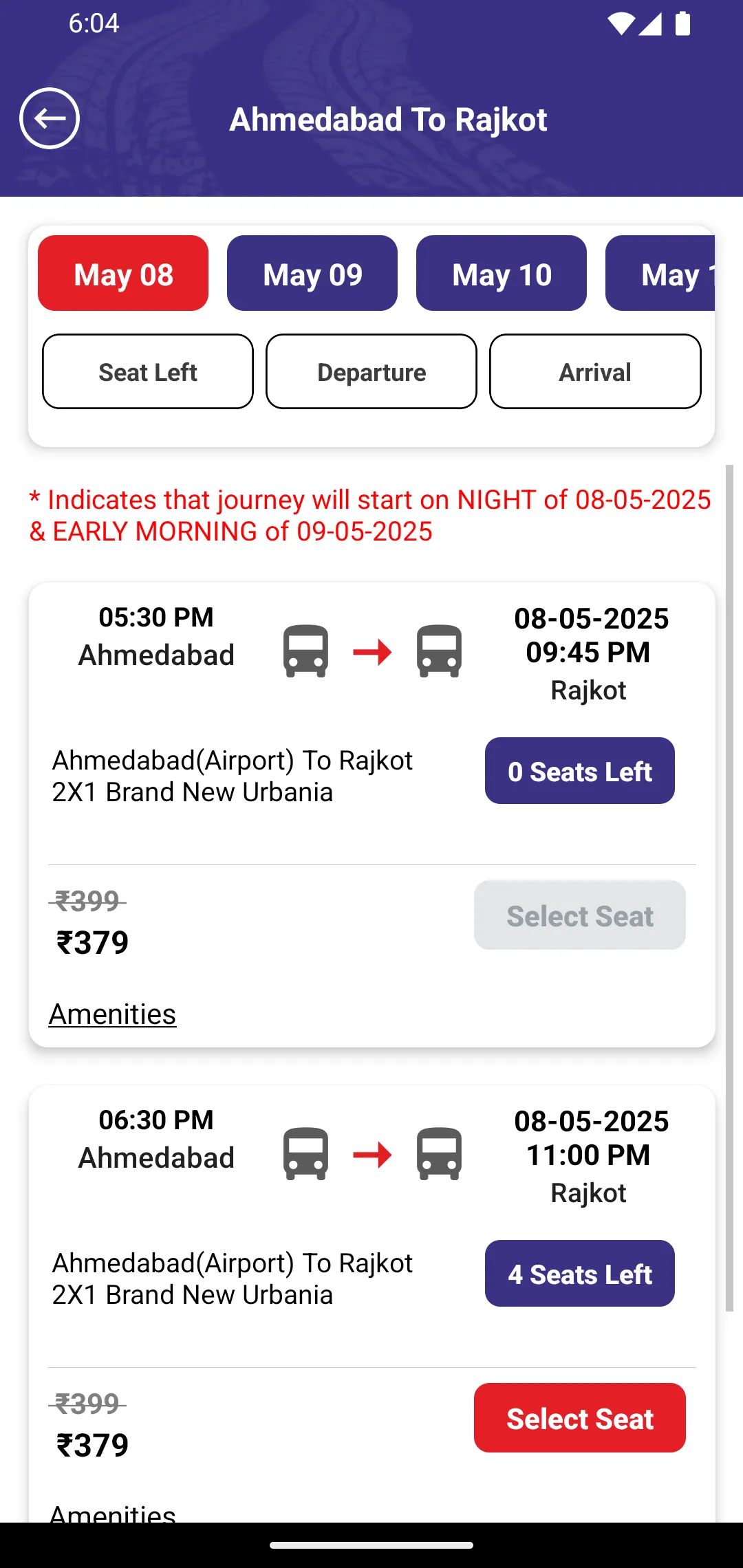
Task: Sort buses by Arrival time
Action: [x=595, y=372]
